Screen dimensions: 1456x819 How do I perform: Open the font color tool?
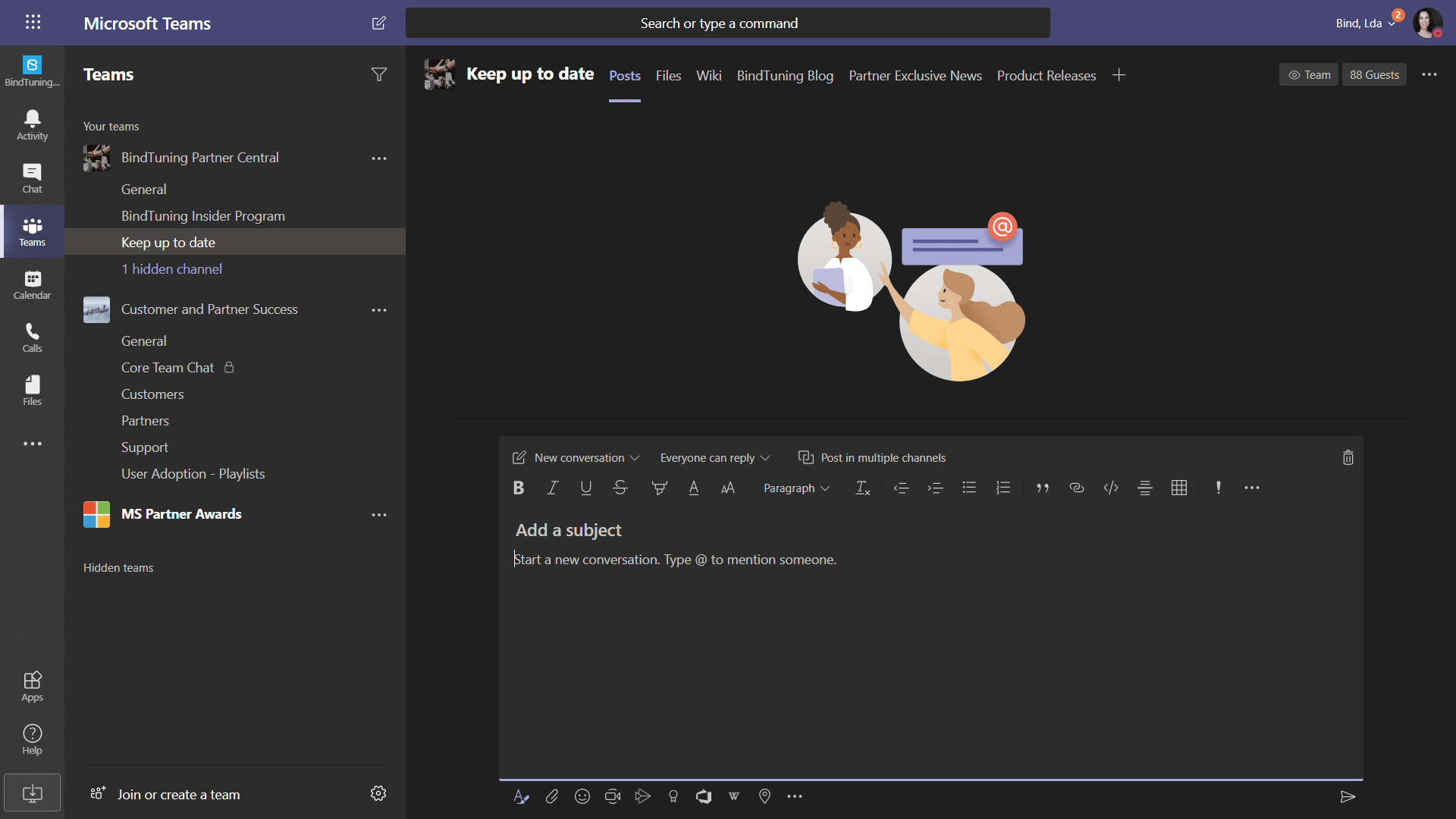(x=694, y=488)
